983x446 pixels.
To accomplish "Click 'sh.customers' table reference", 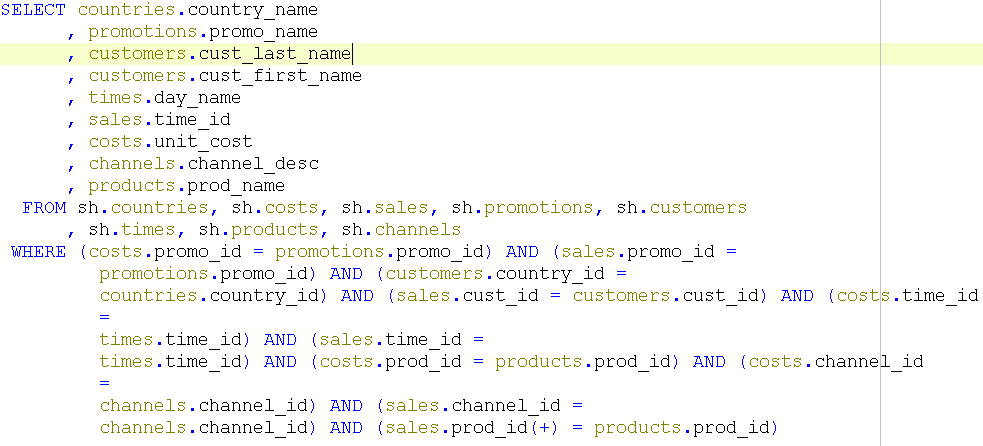I will tap(682, 208).
